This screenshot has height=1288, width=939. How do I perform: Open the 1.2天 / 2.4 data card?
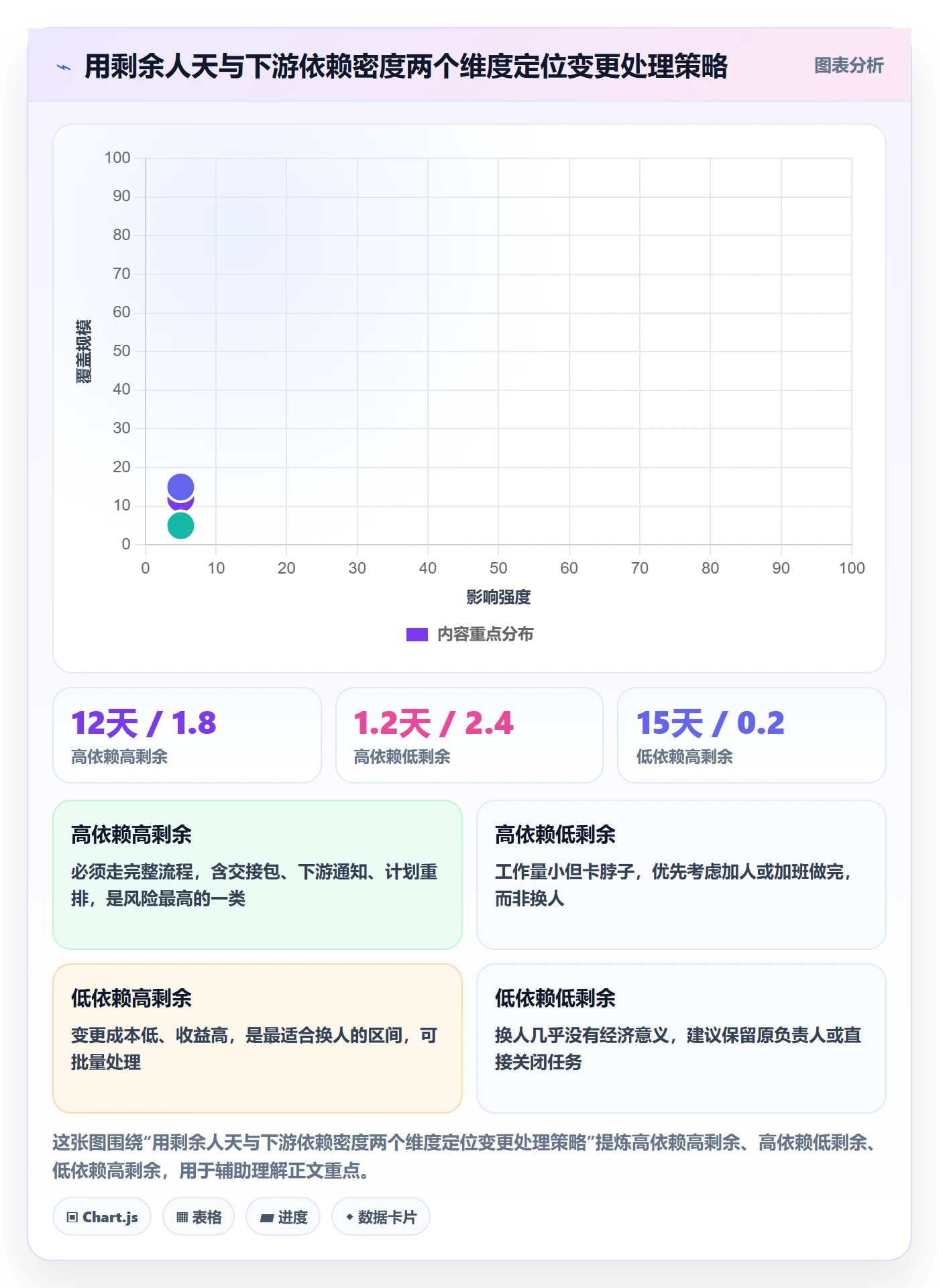click(469, 735)
